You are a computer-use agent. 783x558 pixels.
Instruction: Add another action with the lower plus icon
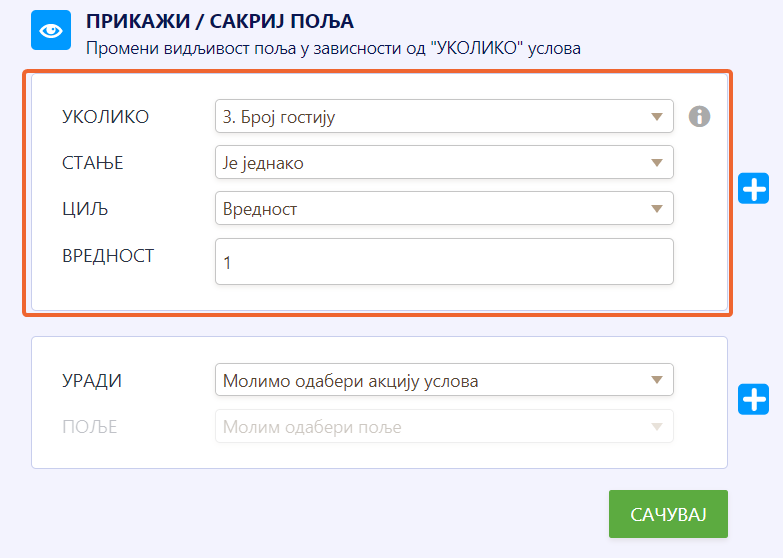[x=753, y=399]
